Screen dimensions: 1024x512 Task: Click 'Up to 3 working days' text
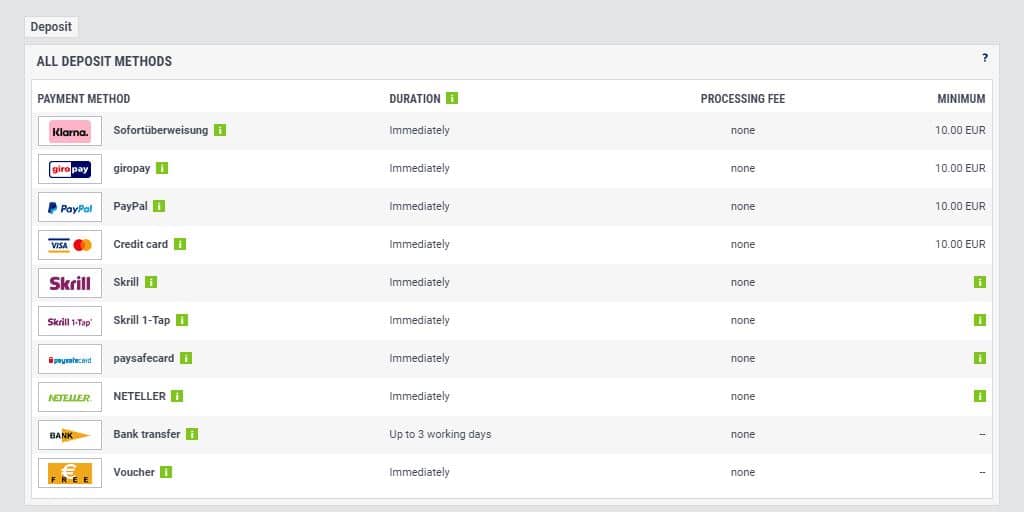point(440,434)
